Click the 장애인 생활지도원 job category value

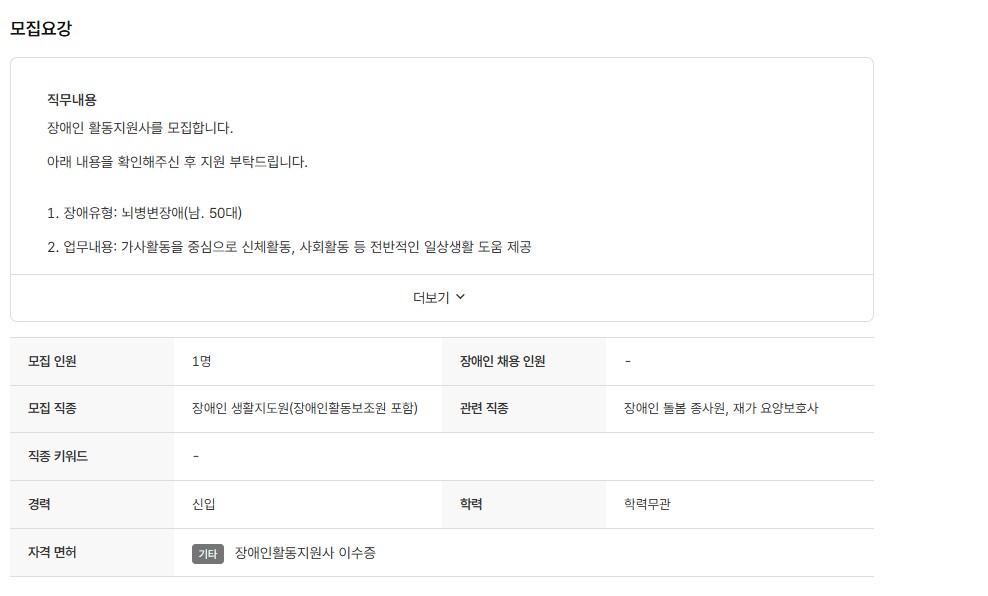[x=304, y=408]
